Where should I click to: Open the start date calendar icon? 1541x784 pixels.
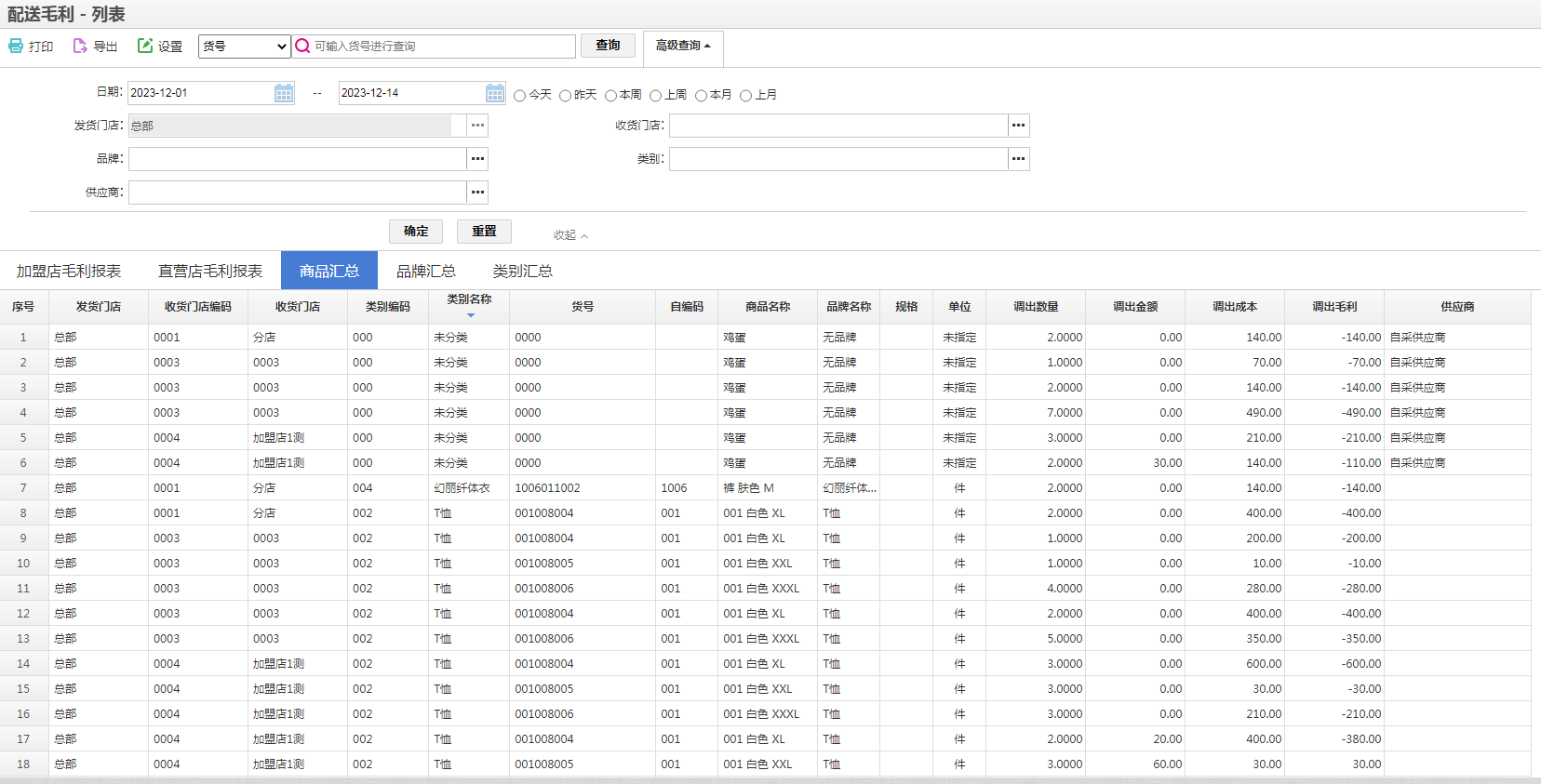pyautogui.click(x=284, y=93)
